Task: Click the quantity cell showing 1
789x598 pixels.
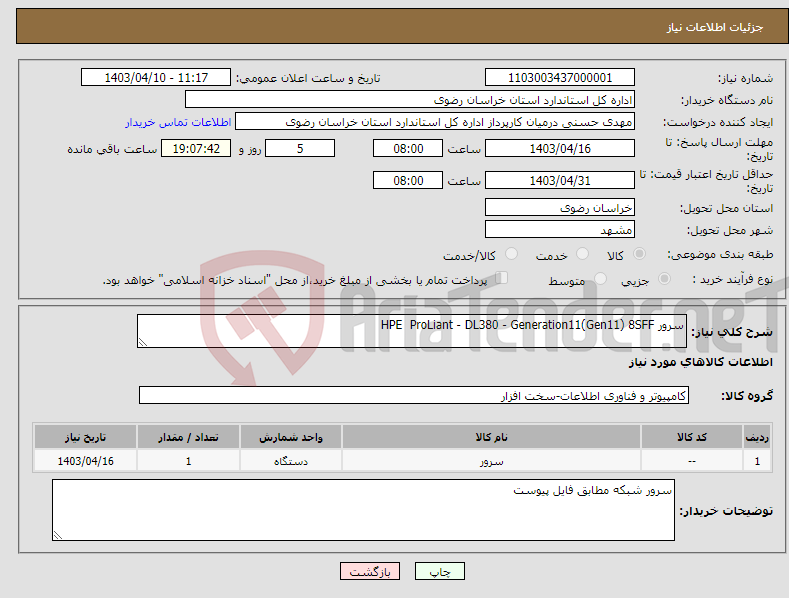Action: [188, 461]
